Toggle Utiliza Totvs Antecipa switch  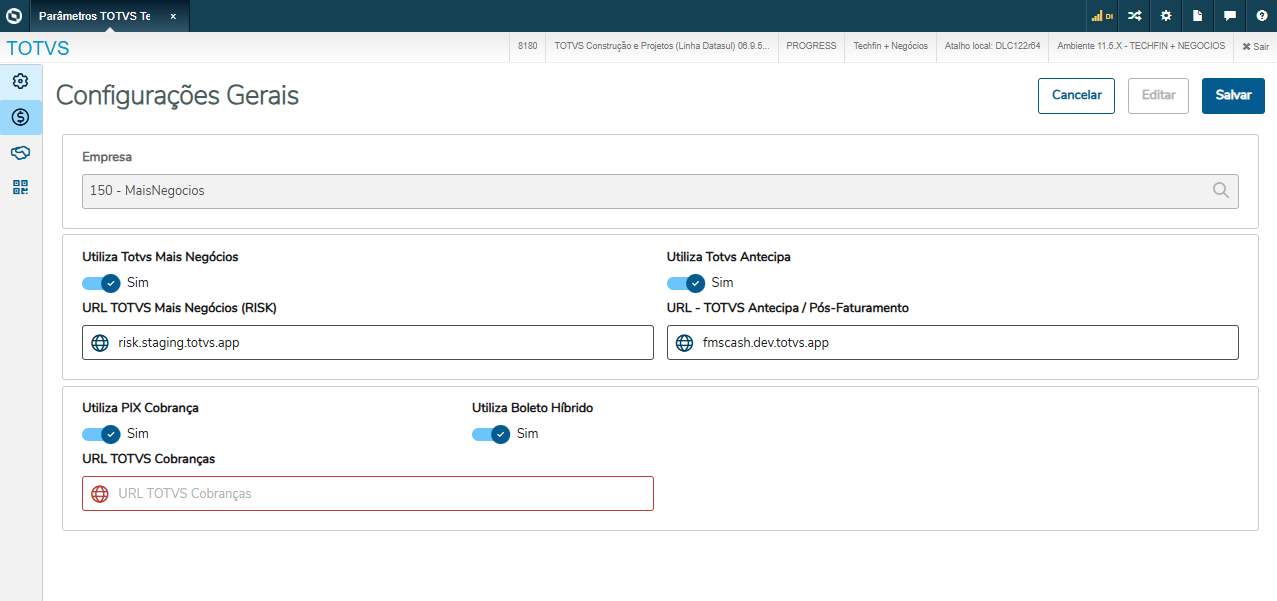click(x=686, y=283)
